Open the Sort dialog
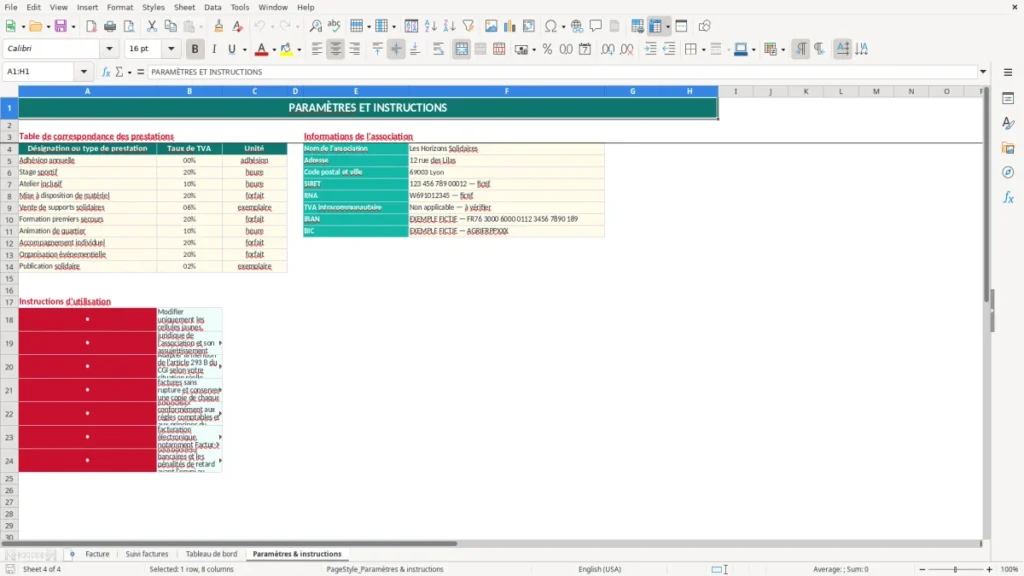 point(411,26)
